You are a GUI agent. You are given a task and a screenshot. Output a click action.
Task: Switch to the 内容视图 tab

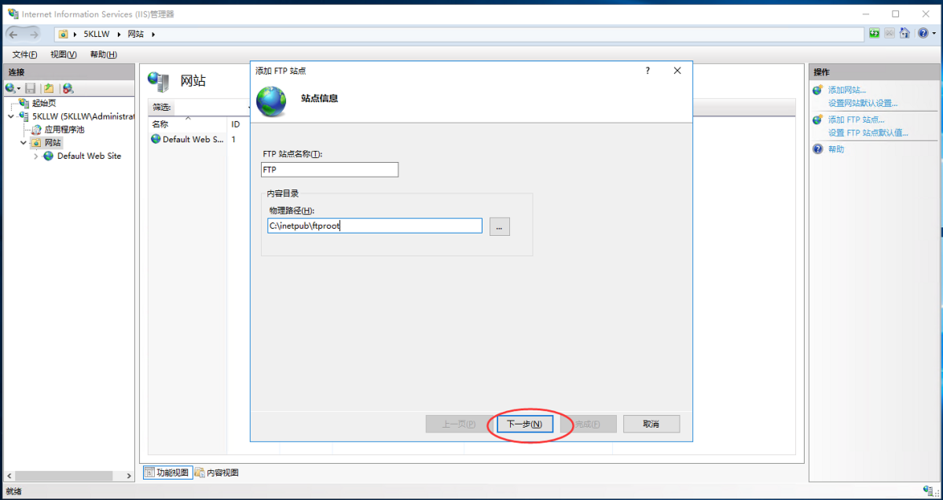(217, 473)
